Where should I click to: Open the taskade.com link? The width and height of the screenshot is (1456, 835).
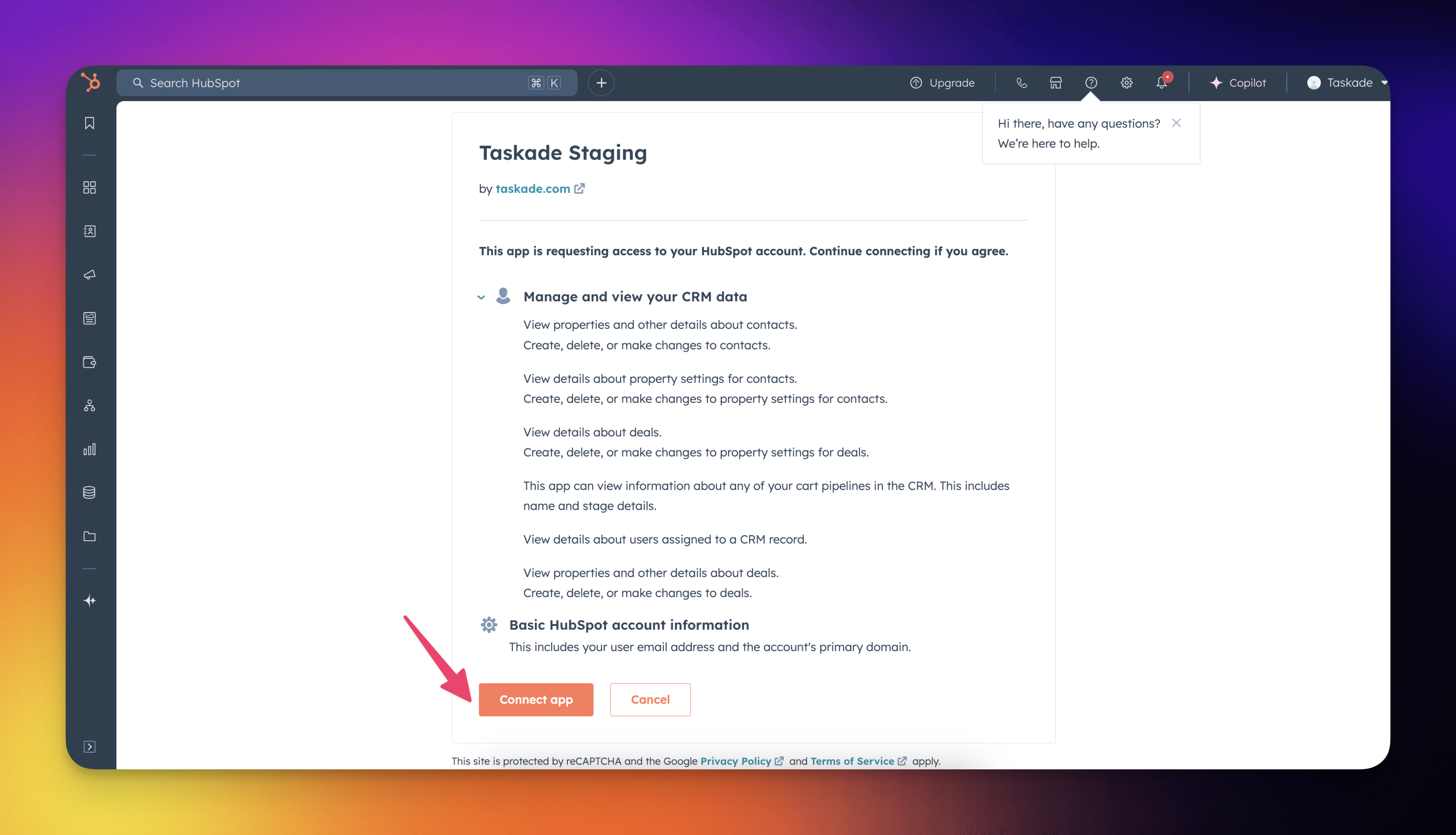pyautogui.click(x=533, y=189)
